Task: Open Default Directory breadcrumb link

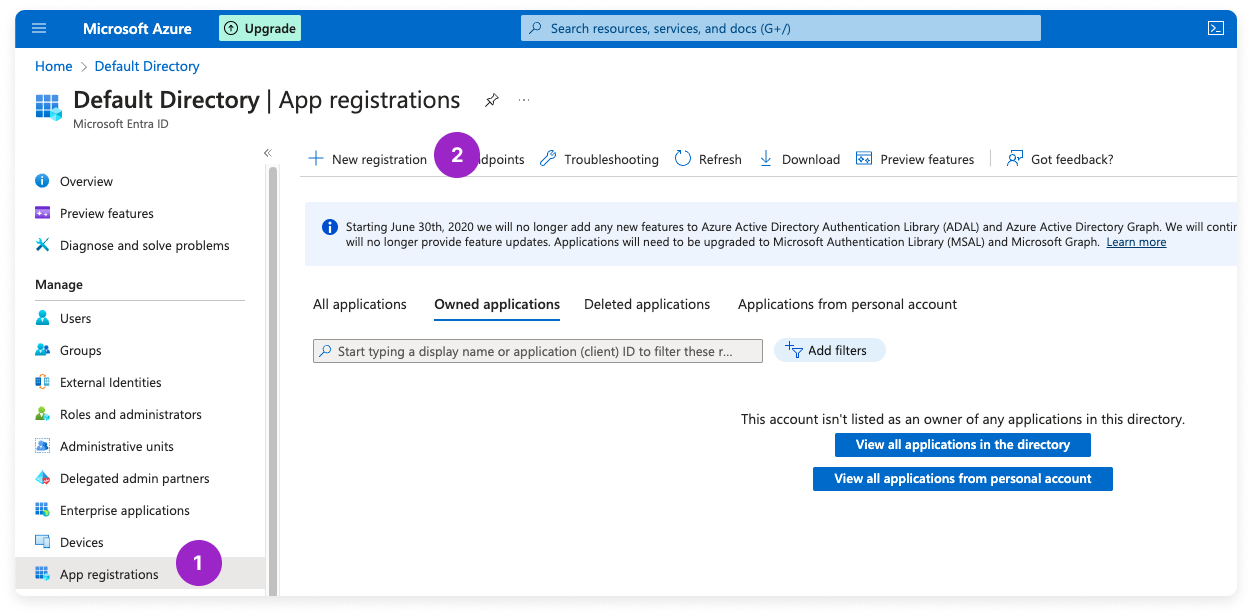Action: pos(147,66)
